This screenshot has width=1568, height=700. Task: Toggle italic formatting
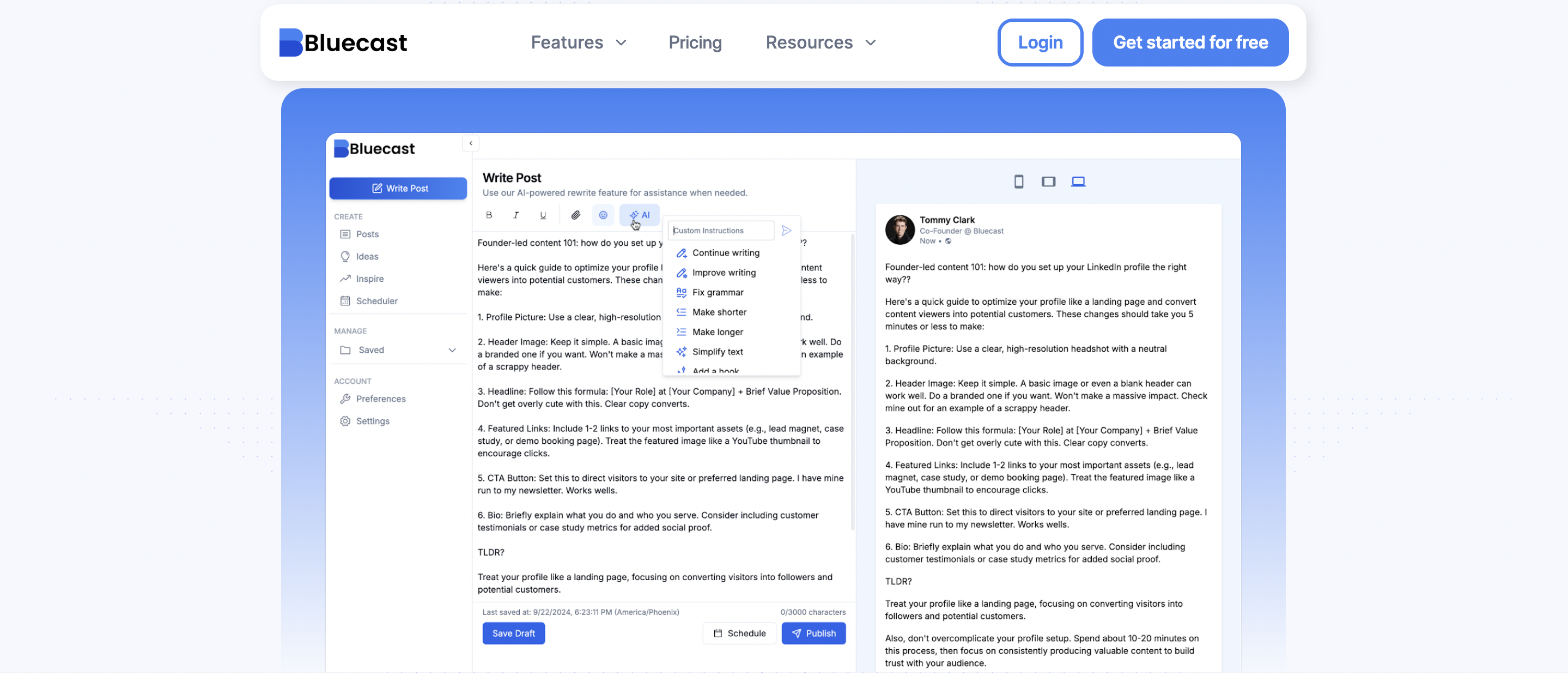pos(515,214)
